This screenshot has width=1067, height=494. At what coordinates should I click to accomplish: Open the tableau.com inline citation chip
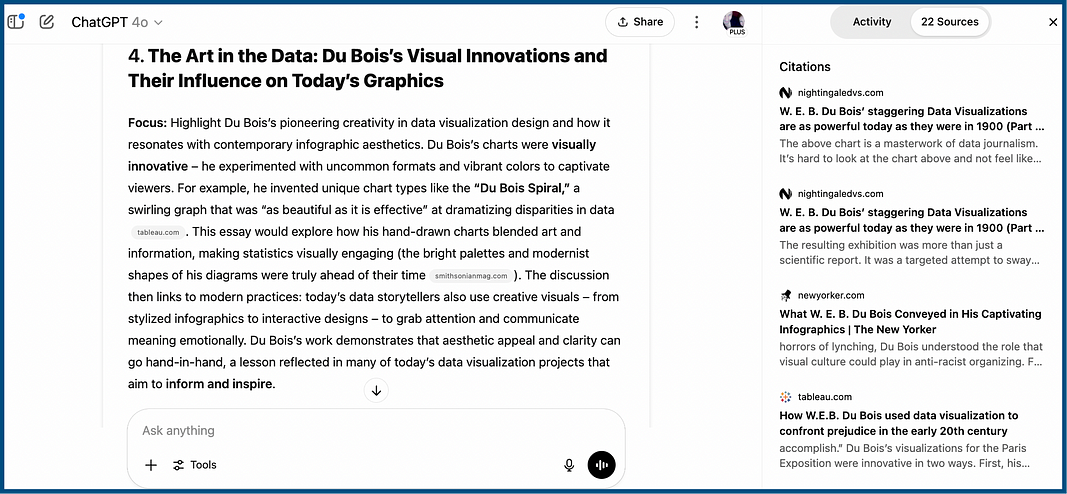[x=157, y=232]
